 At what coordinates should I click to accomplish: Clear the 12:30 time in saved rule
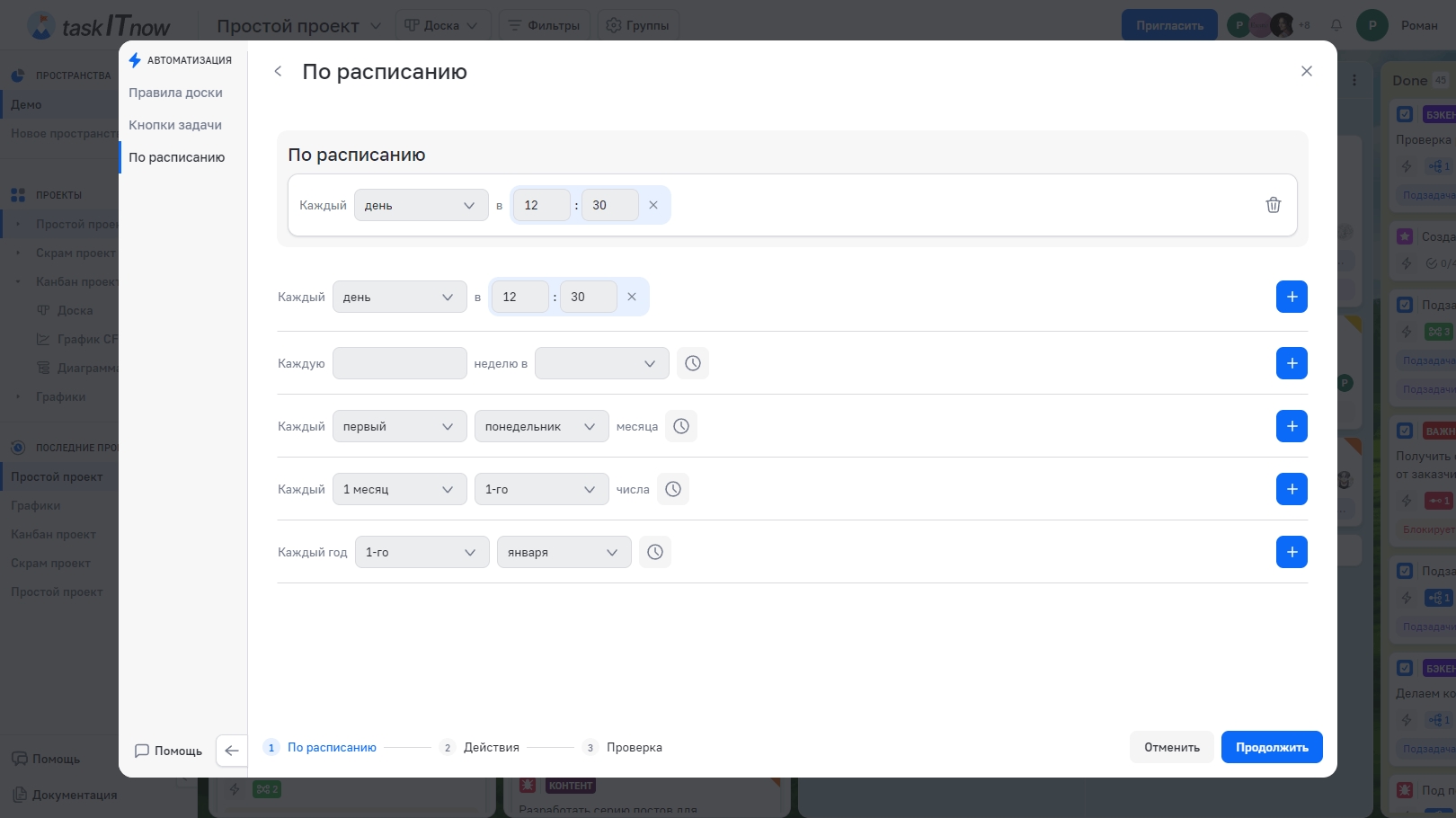[653, 205]
